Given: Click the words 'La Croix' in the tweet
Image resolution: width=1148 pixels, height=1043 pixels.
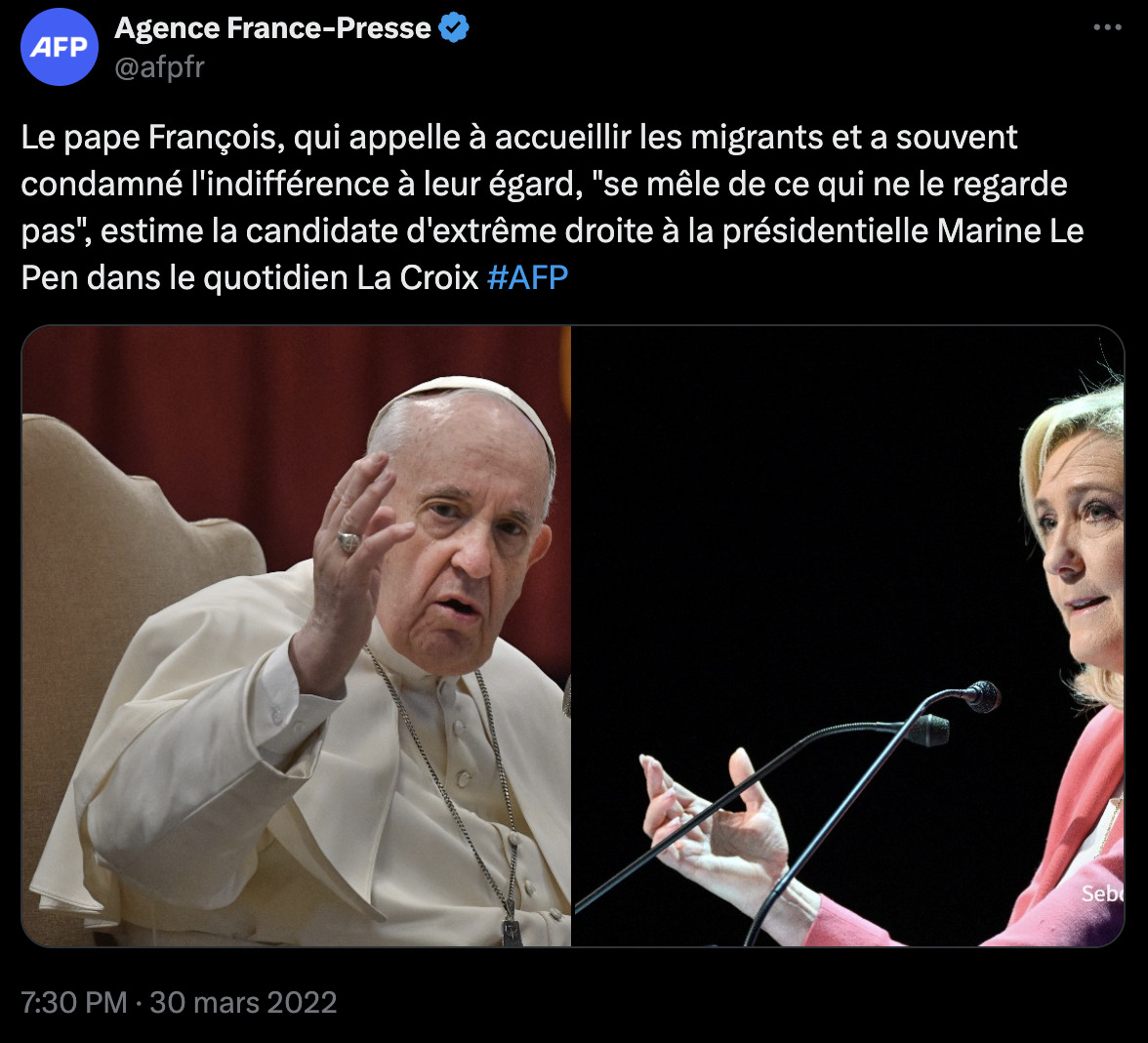Looking at the screenshot, I should (418, 277).
